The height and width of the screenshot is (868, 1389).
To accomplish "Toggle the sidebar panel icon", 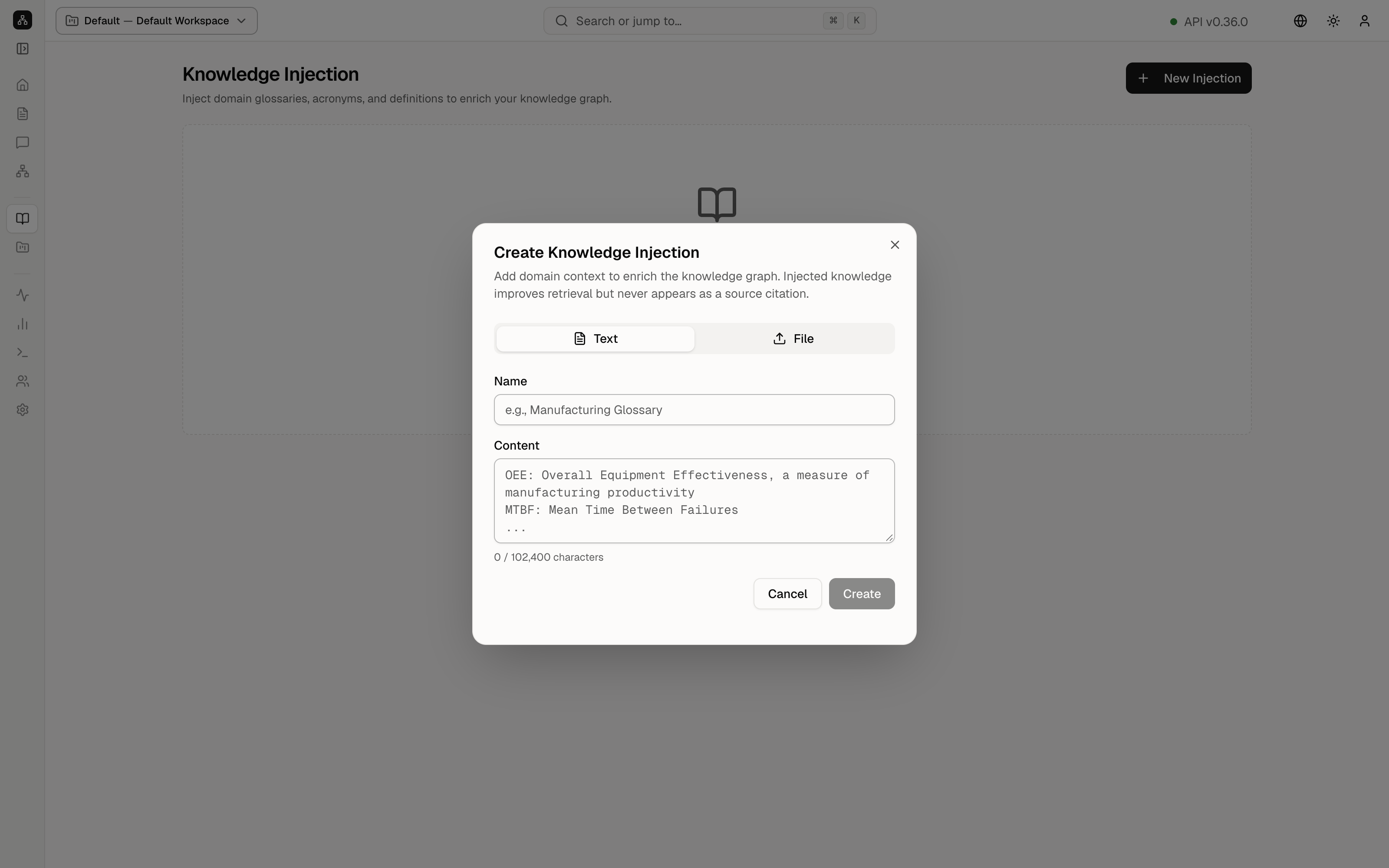I will pyautogui.click(x=23, y=49).
